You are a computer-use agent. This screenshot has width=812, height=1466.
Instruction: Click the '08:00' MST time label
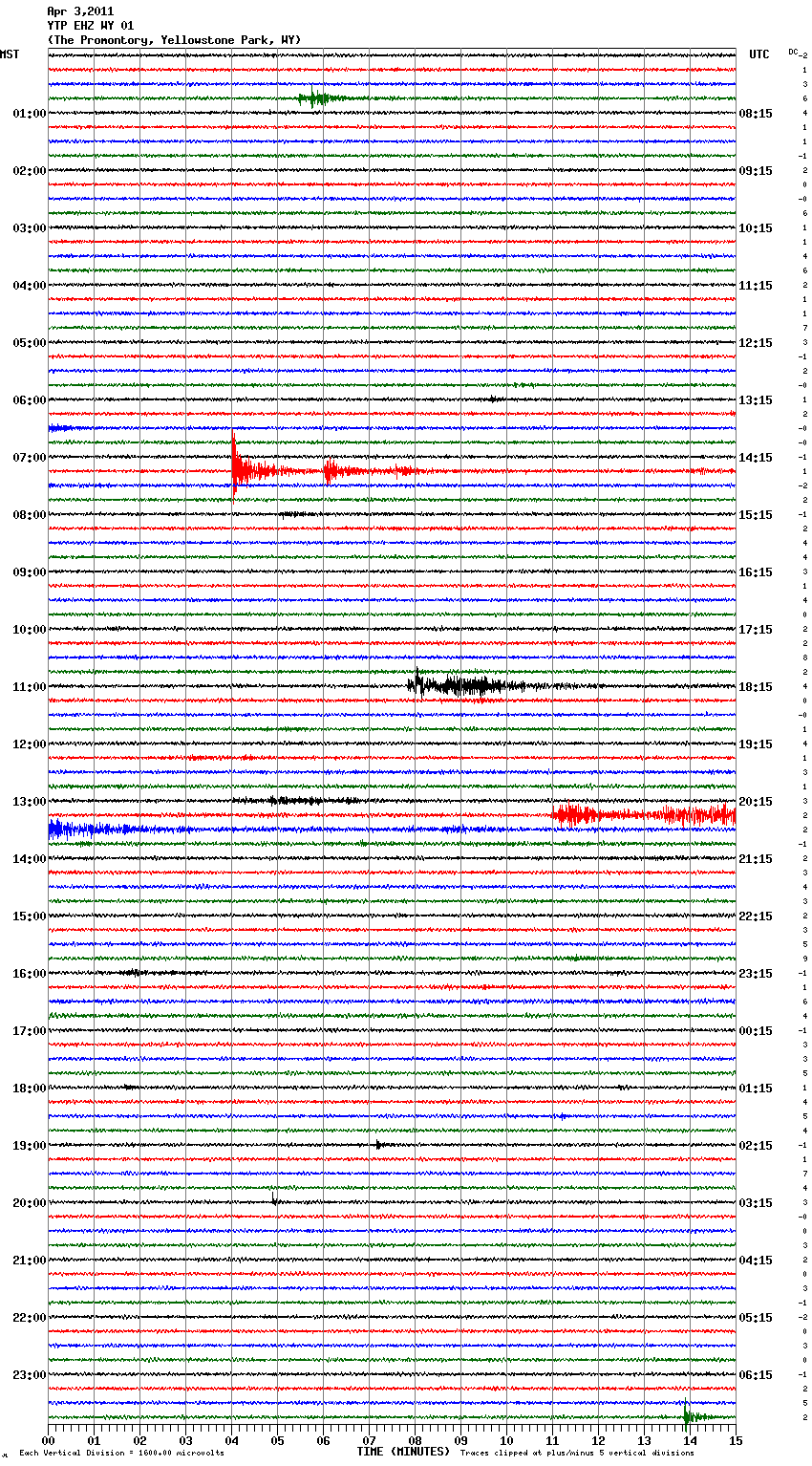(30, 515)
